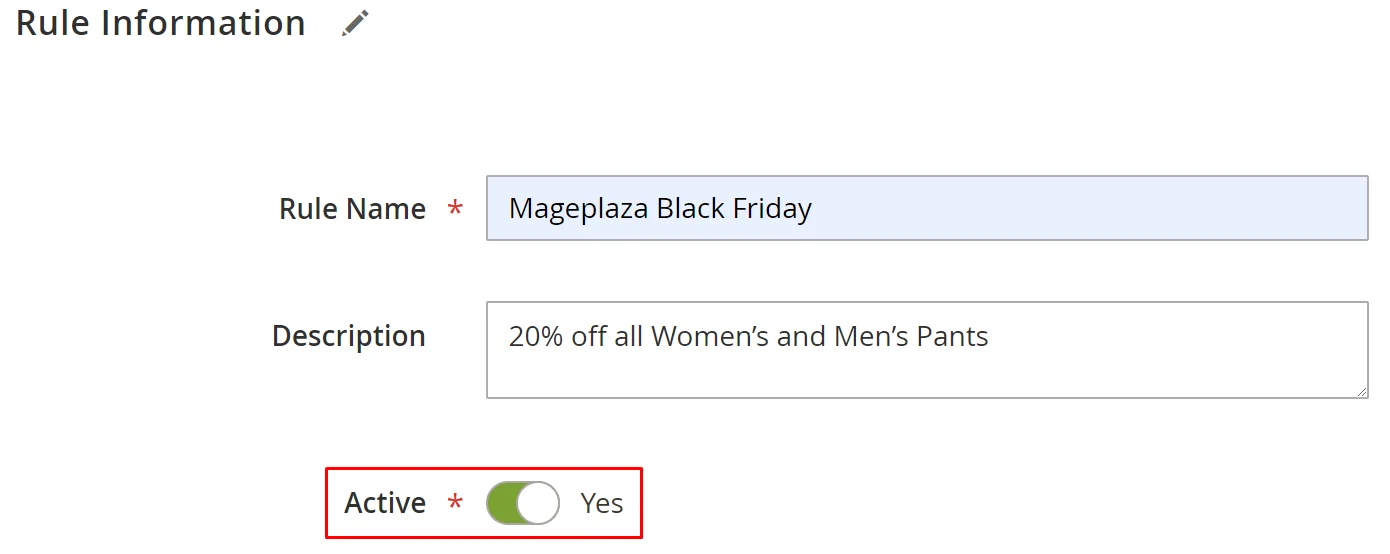Viewport: 1390px width, 554px height.
Task: Click the Active field label
Action: pyautogui.click(x=385, y=503)
